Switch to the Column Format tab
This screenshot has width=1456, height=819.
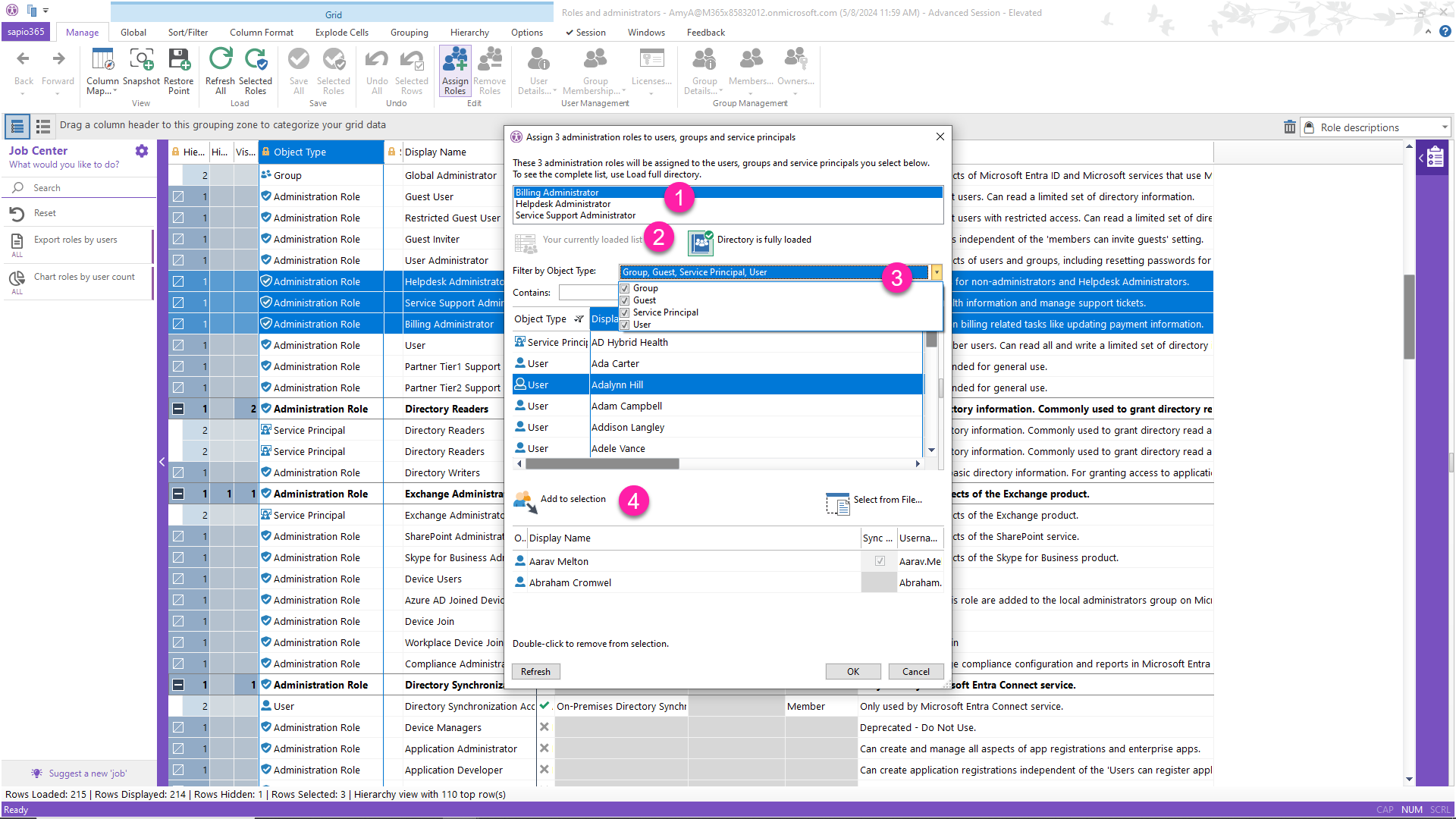coord(262,33)
